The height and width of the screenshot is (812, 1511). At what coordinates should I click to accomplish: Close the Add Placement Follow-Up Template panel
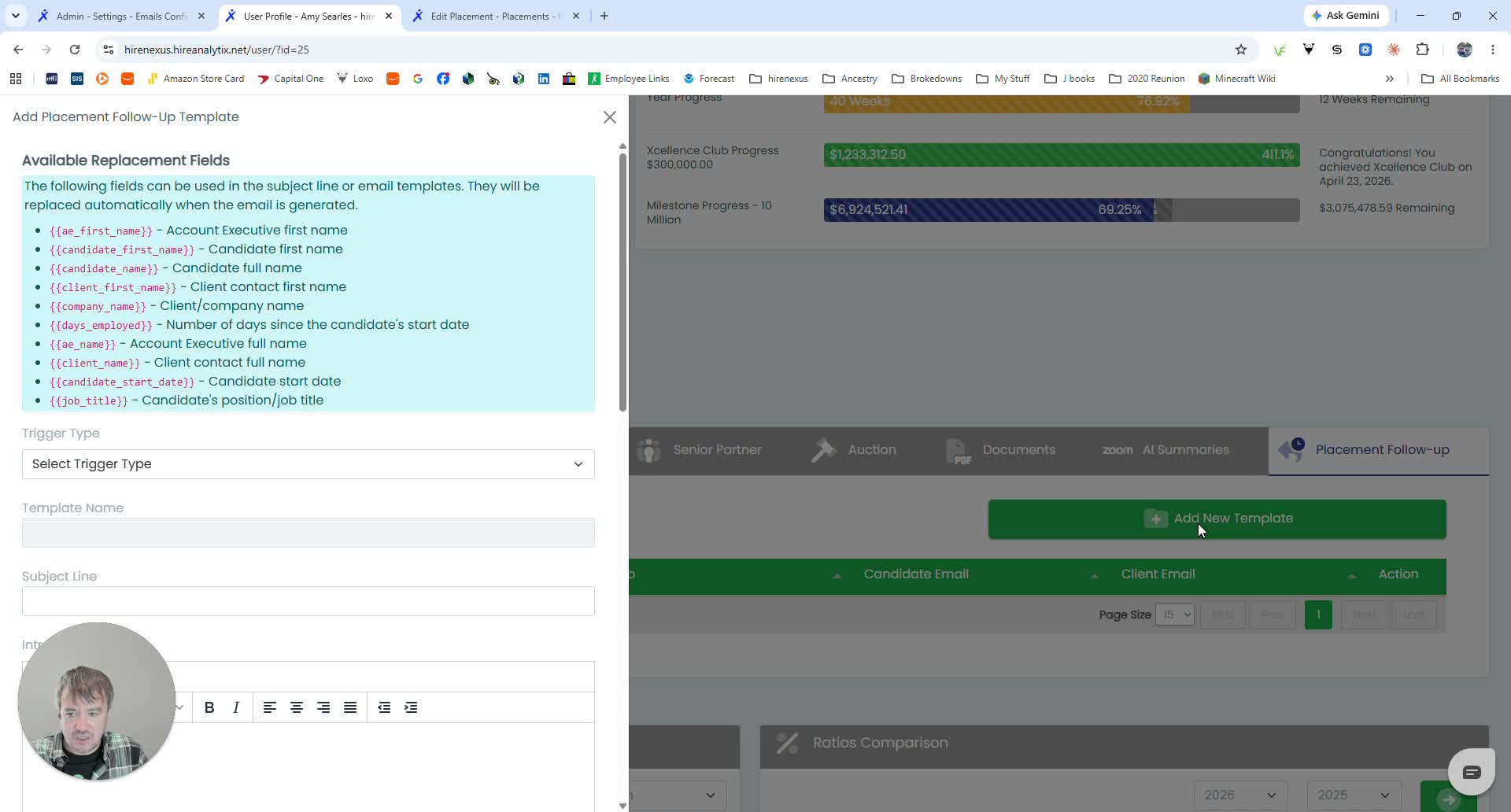(610, 117)
